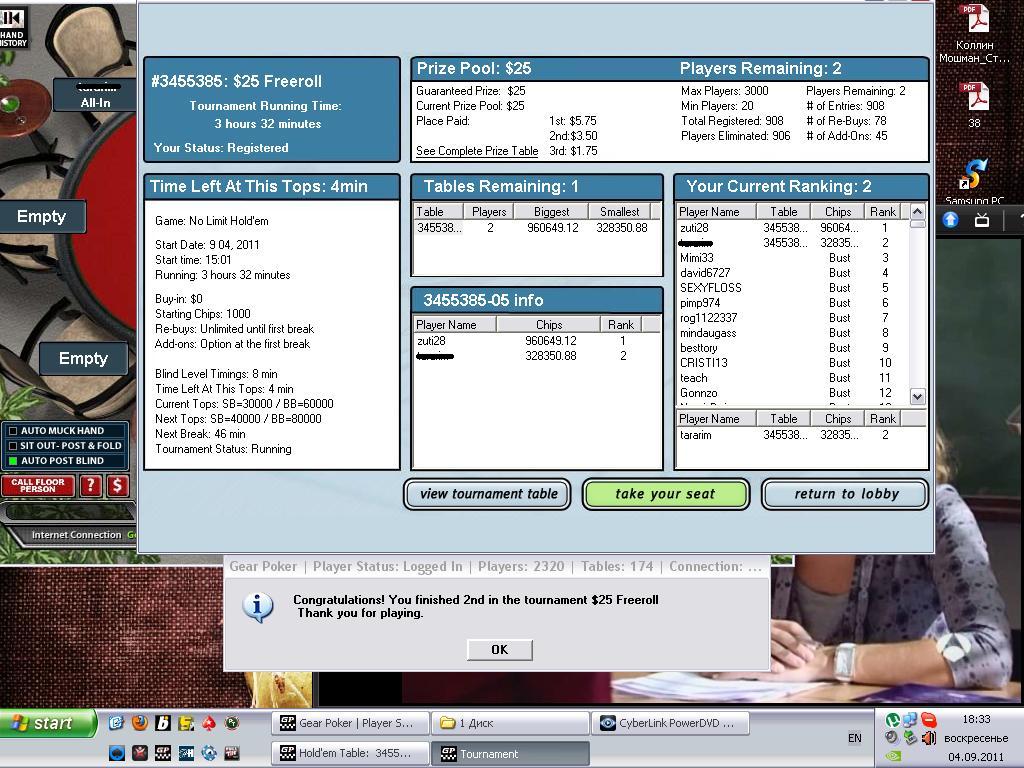Image resolution: width=1024 pixels, height=768 pixels.
Task: Switch to Tournament taskbar window
Action: (511, 753)
